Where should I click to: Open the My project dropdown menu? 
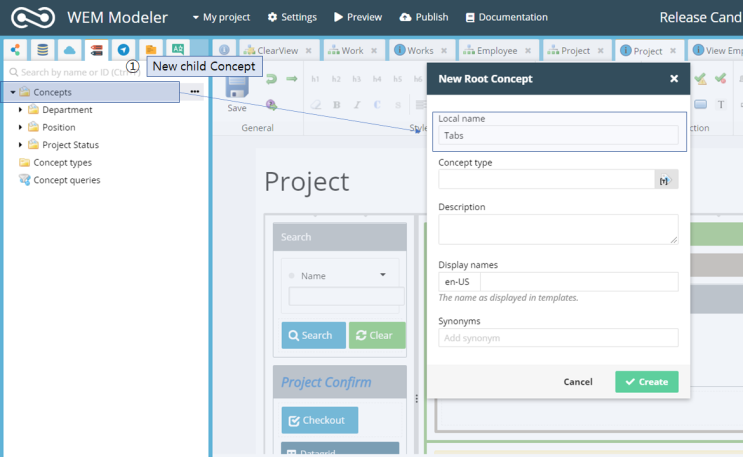[221, 17]
